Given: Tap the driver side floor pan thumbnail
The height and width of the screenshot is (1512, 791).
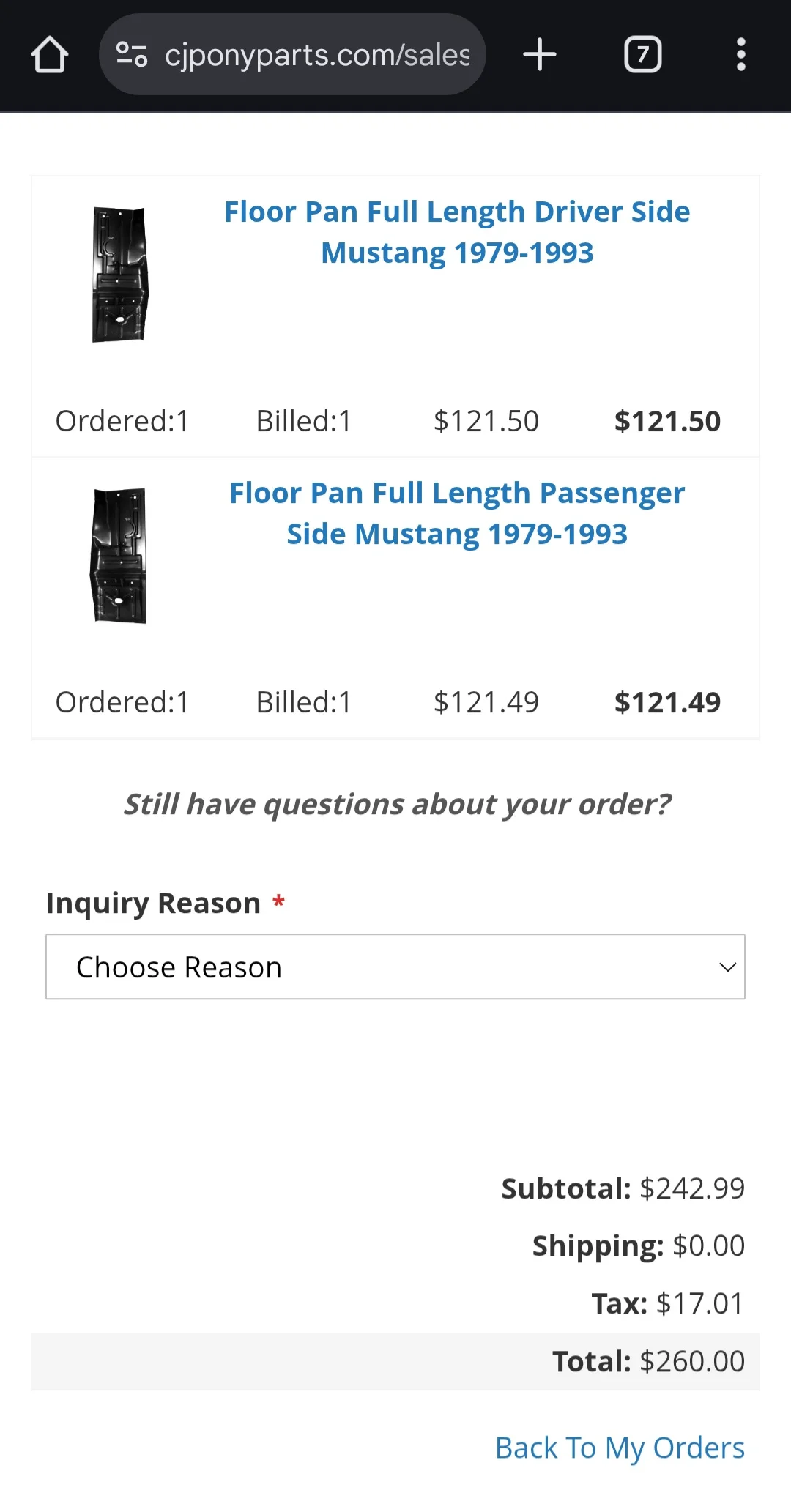Looking at the screenshot, I should point(120,275).
